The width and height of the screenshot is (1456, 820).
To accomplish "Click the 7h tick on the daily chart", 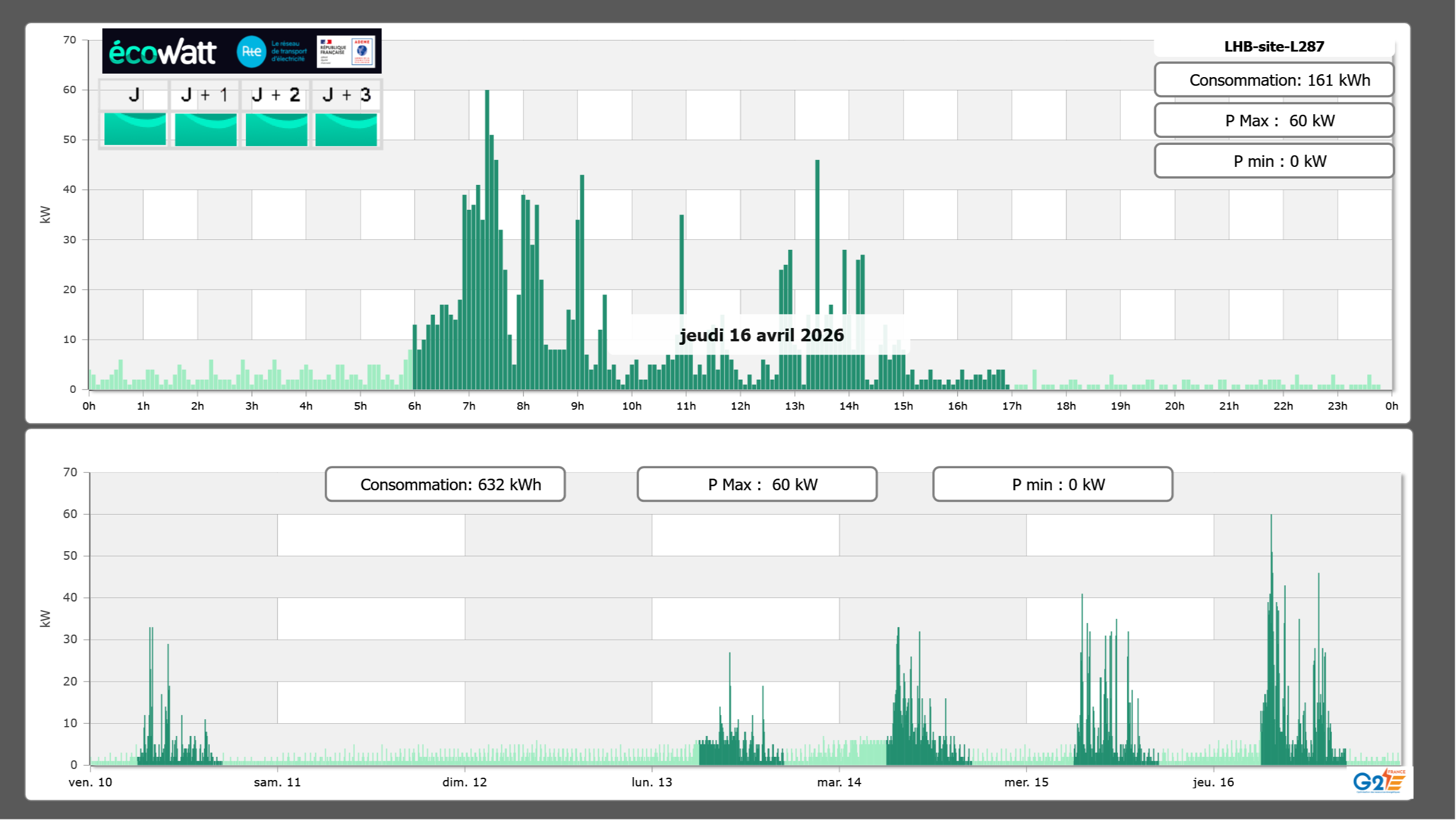I will [469, 406].
